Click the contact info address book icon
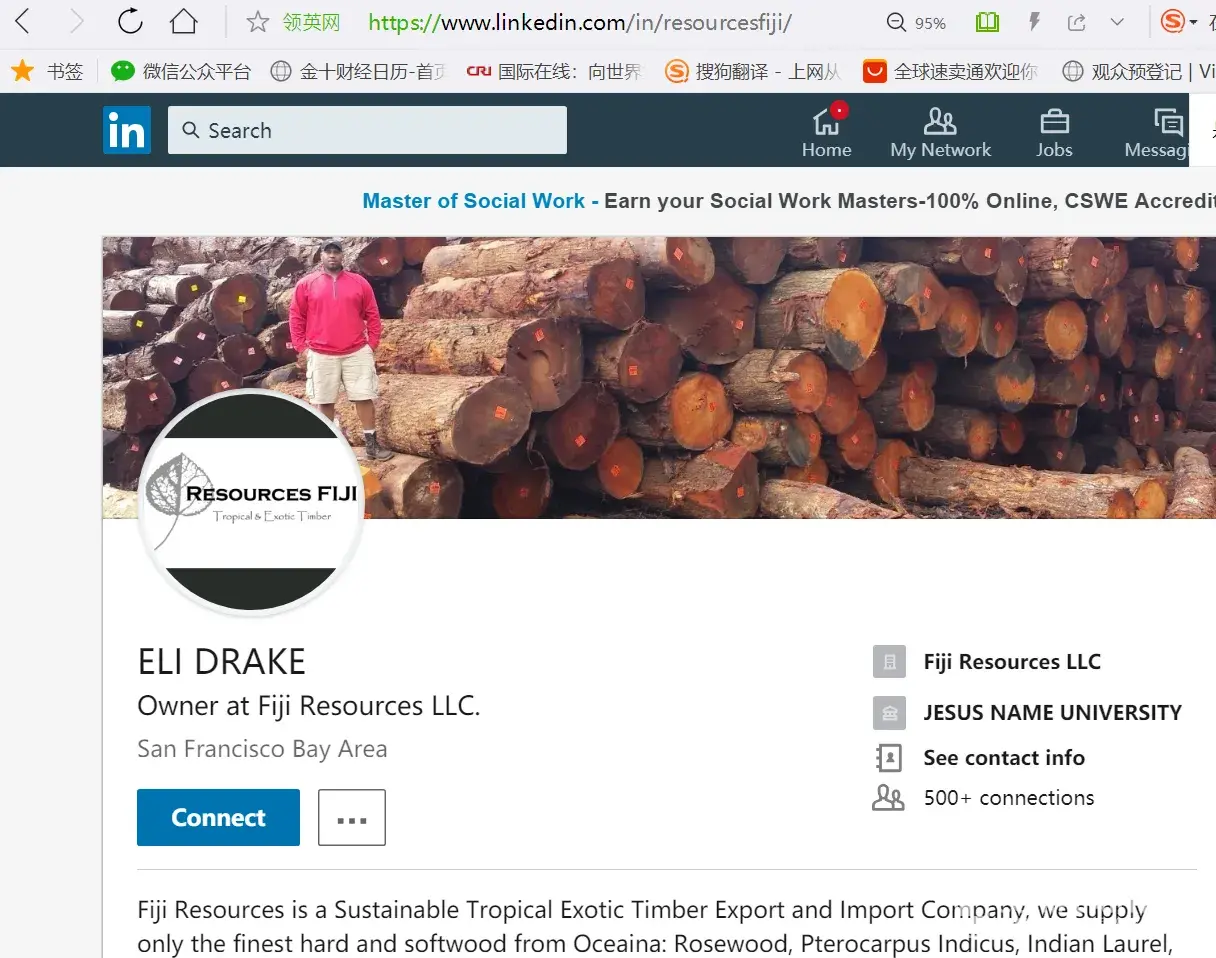Viewport: 1216px width, 958px height. tap(889, 758)
